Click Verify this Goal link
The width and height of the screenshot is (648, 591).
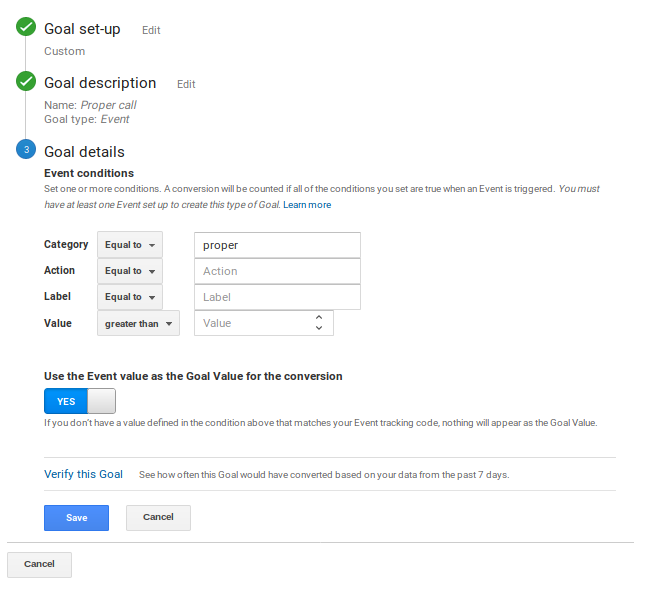[83, 474]
